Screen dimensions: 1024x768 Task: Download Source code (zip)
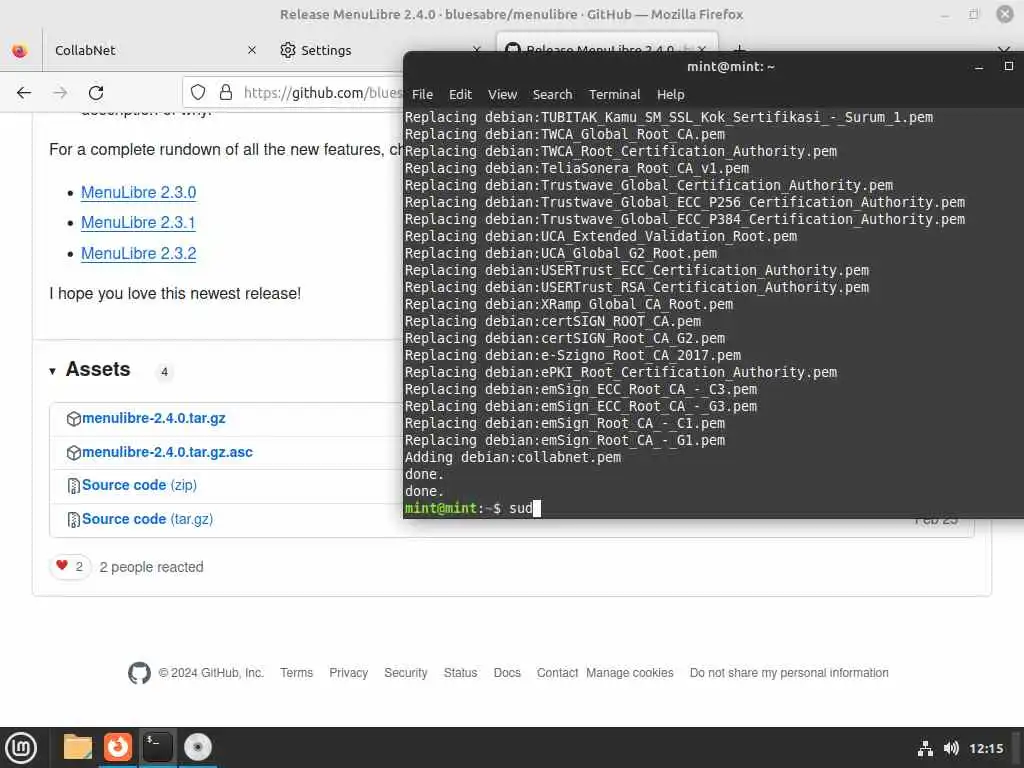pyautogui.click(x=139, y=485)
